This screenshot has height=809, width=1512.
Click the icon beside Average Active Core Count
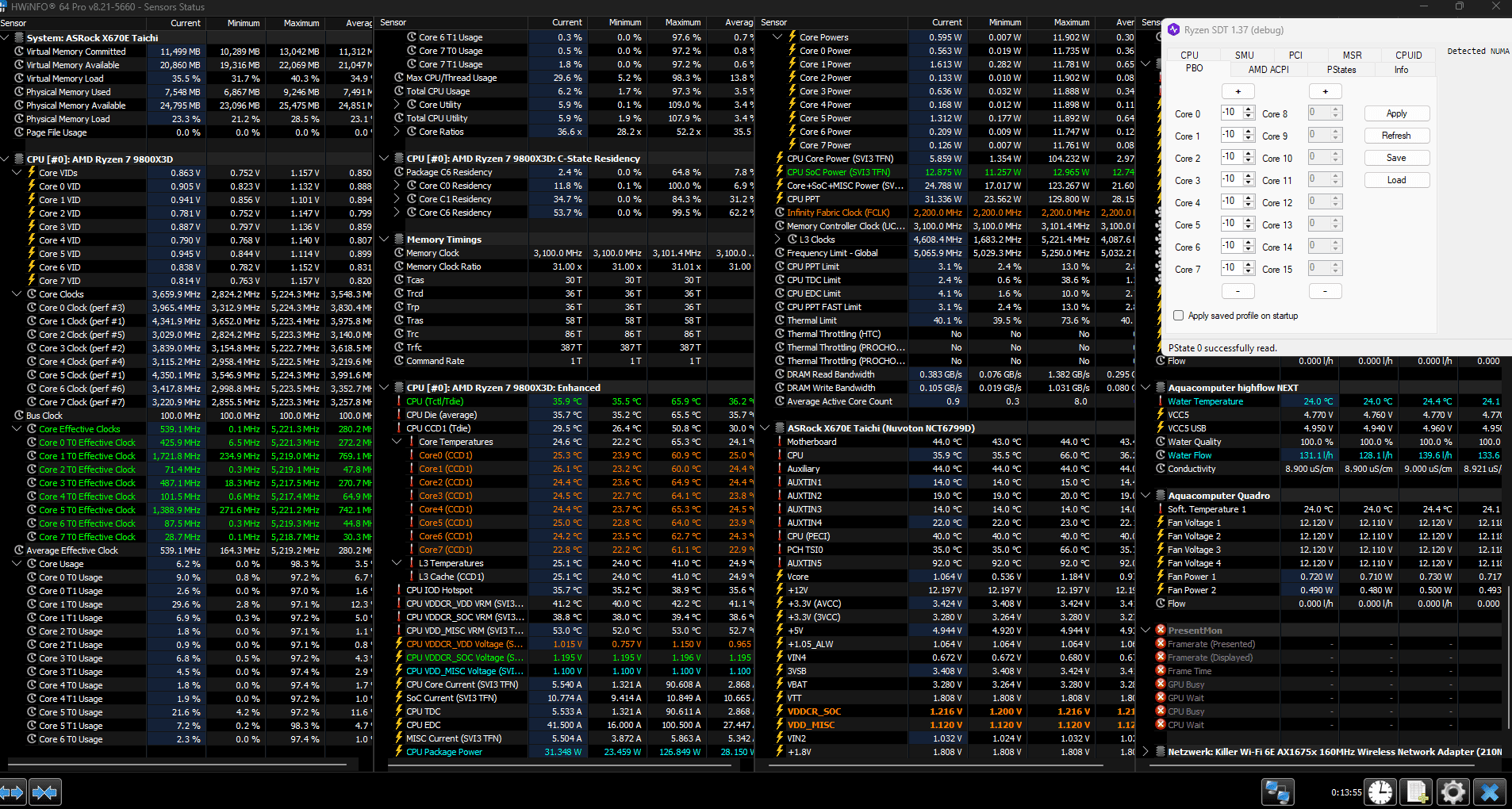tap(780, 401)
